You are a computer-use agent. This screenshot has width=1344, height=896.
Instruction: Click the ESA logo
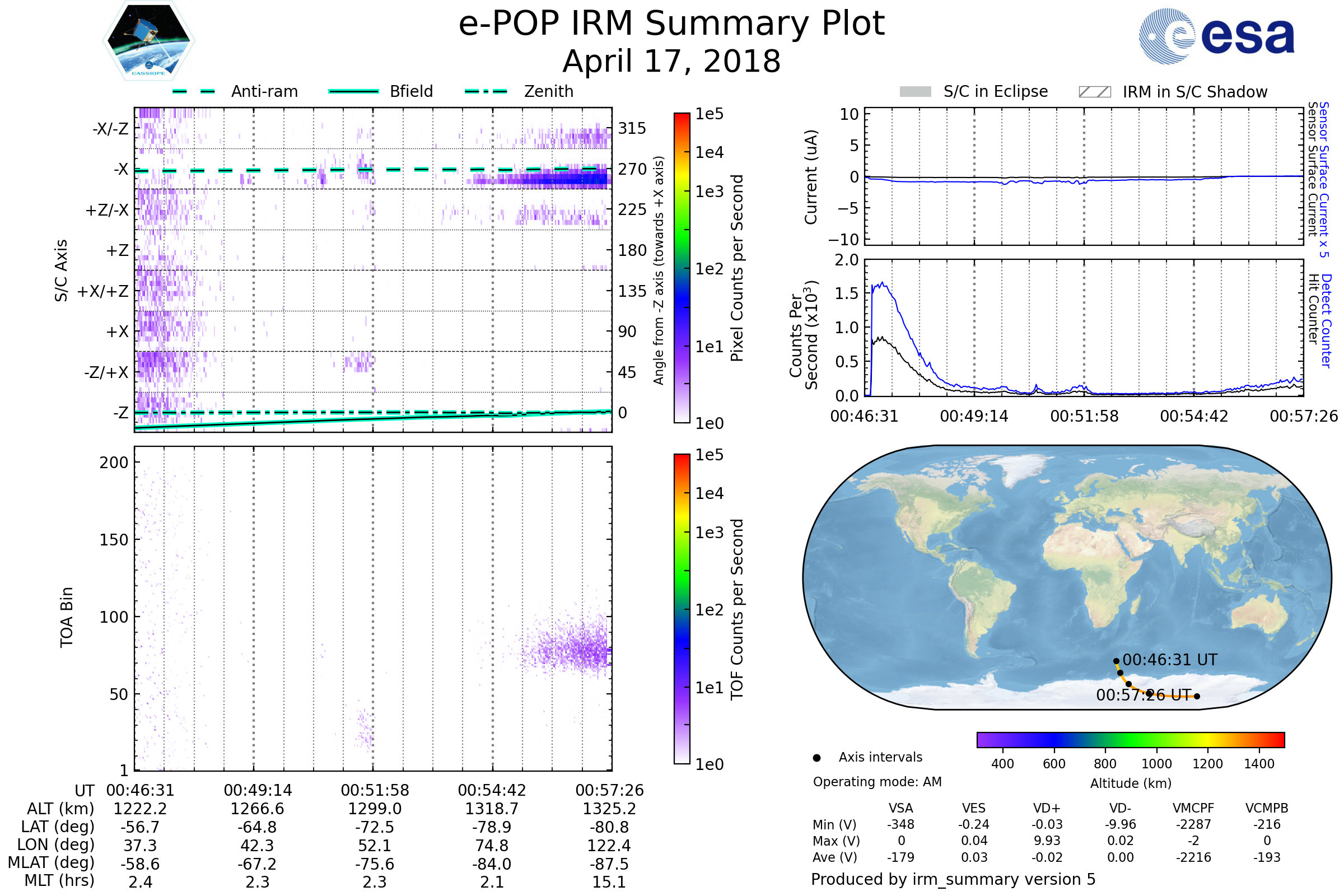1217,36
